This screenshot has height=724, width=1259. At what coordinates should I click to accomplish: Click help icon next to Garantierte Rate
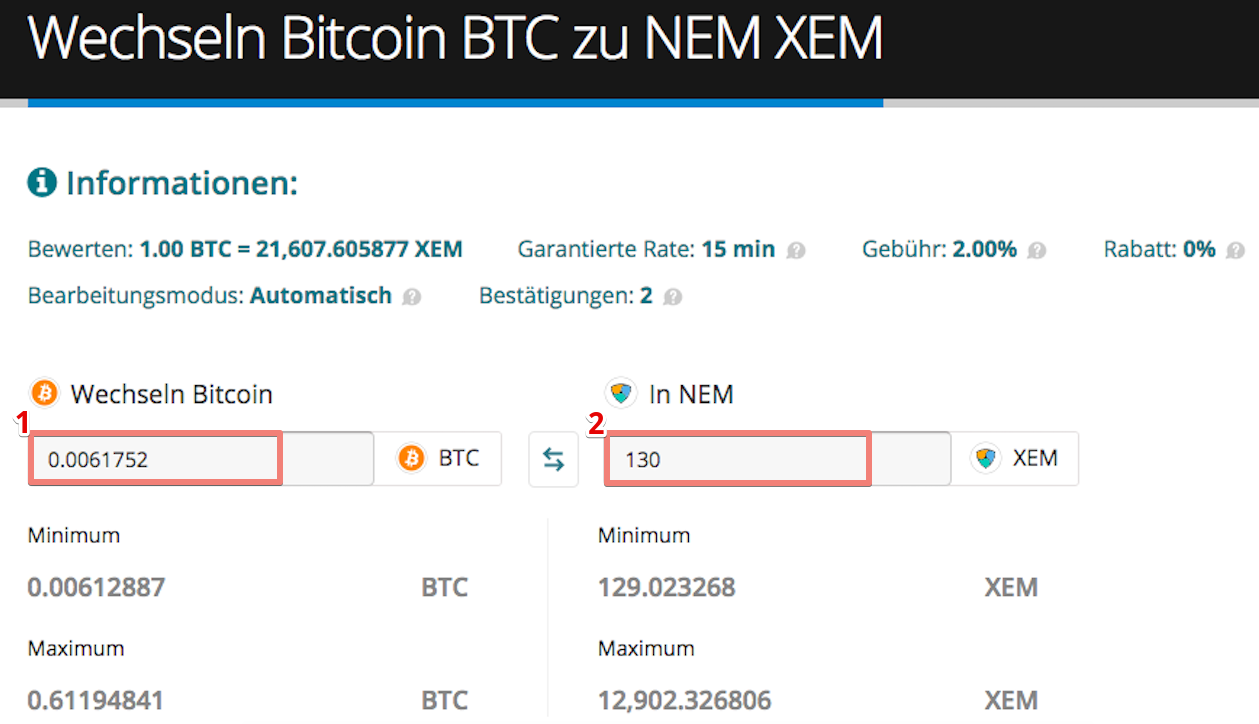tap(796, 250)
